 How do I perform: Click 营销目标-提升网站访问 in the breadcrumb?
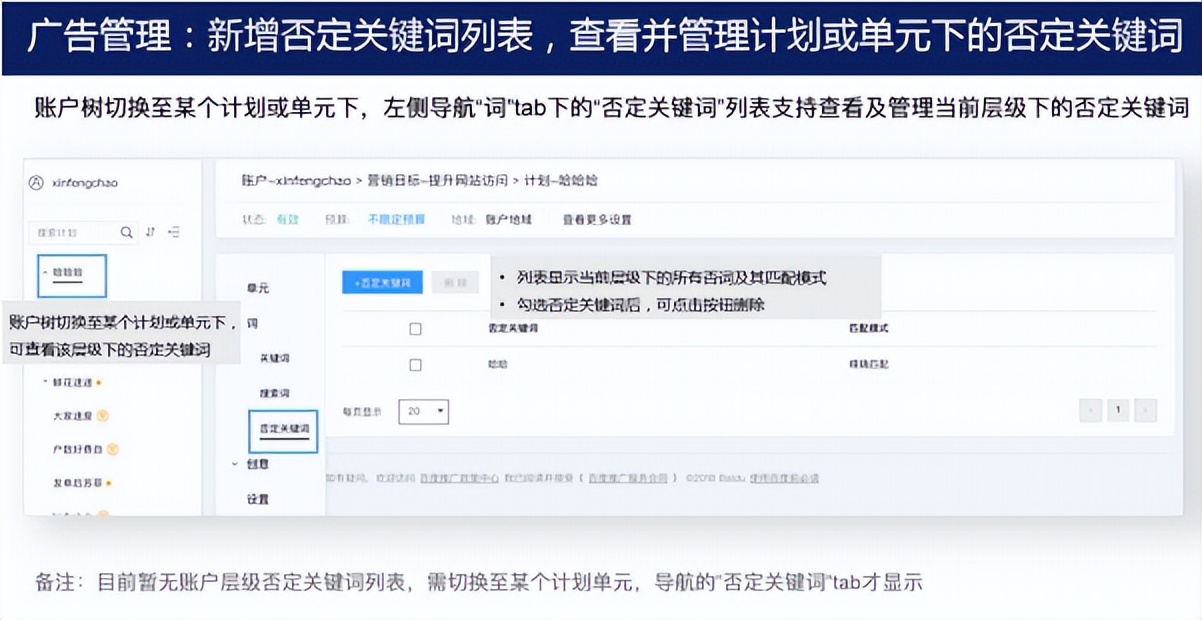tap(438, 181)
